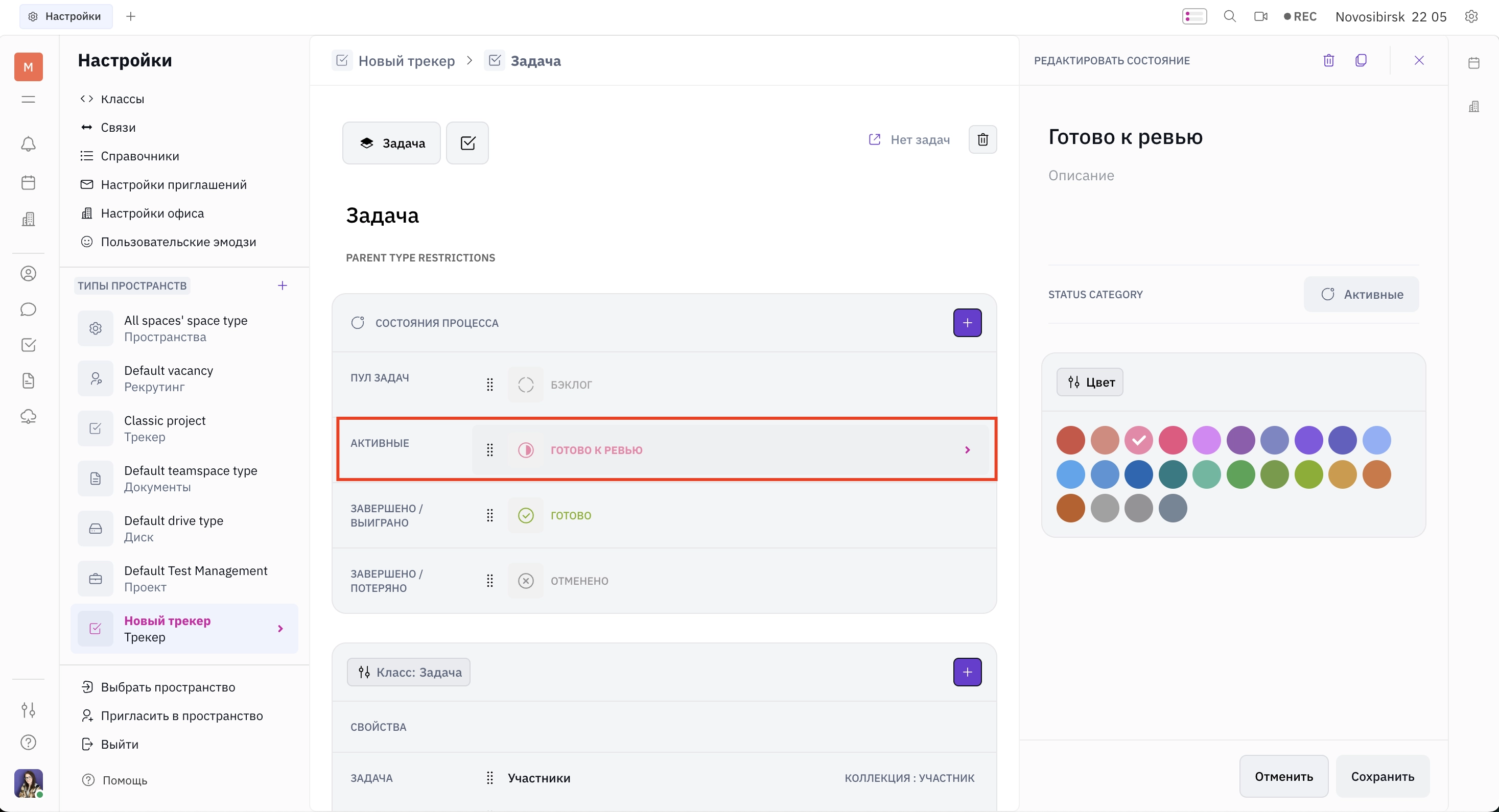This screenshot has height=812, width=1499.
Task: Expand the Цвет color options selector
Action: (1090, 382)
